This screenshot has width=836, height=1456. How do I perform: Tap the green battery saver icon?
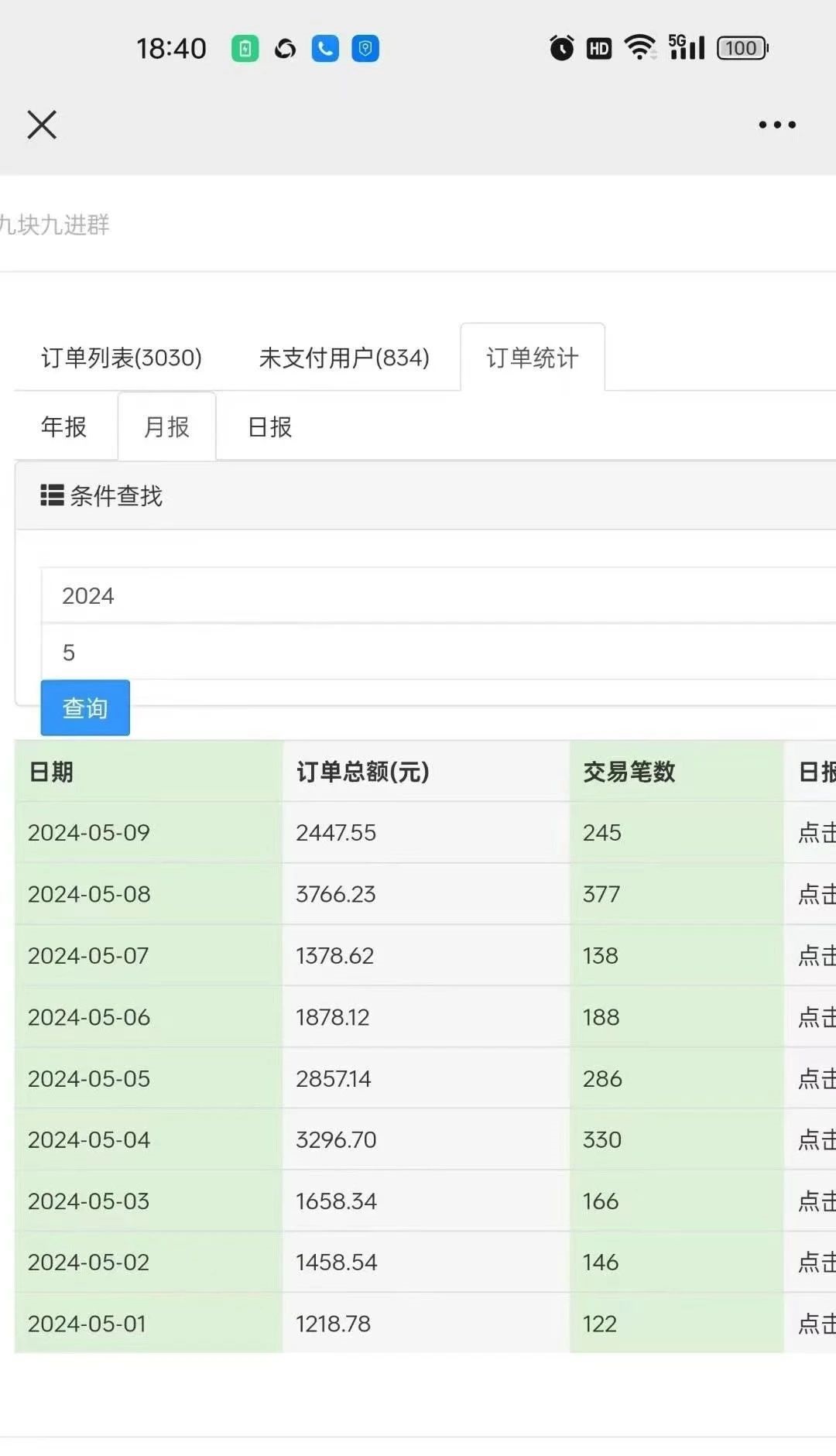(245, 49)
